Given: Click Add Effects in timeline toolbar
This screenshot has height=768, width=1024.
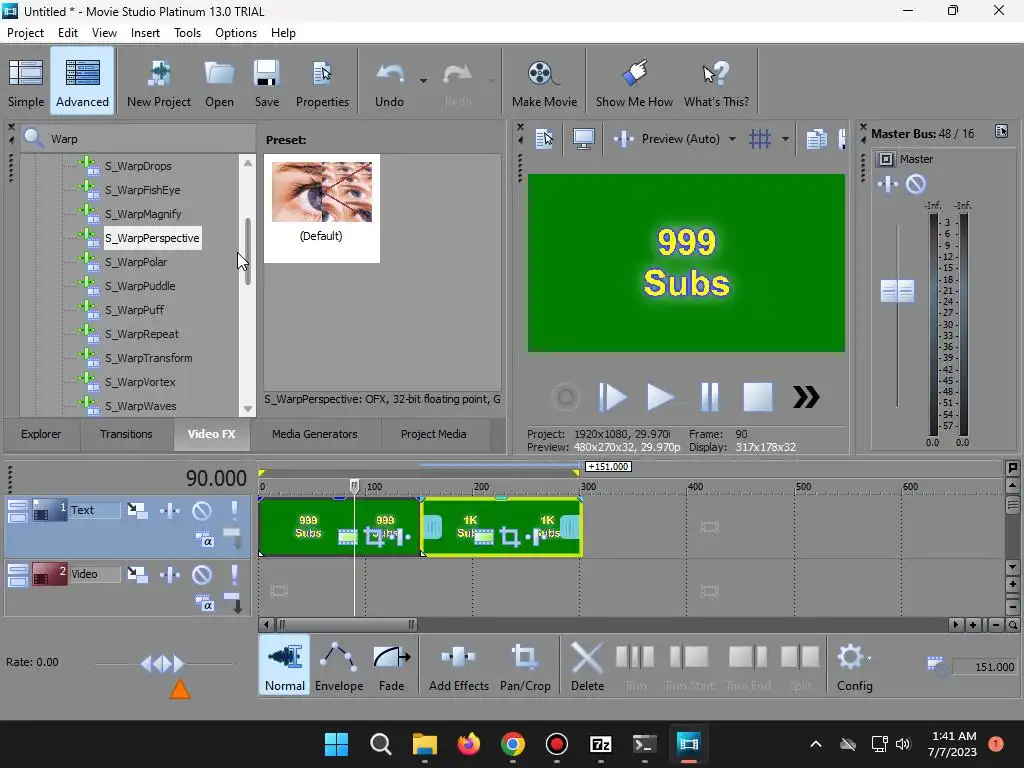Looking at the screenshot, I should [x=458, y=665].
